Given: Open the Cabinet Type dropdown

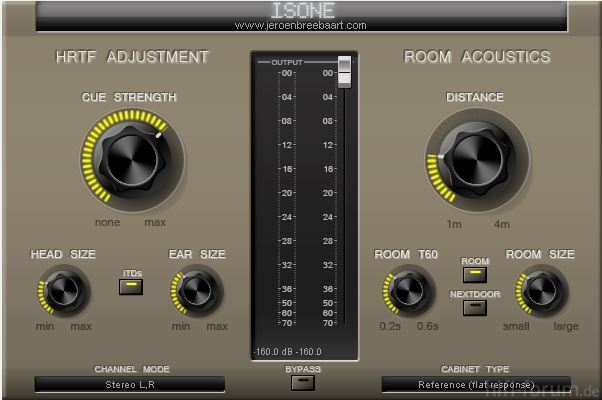Looking at the screenshot, I should 475,384.
